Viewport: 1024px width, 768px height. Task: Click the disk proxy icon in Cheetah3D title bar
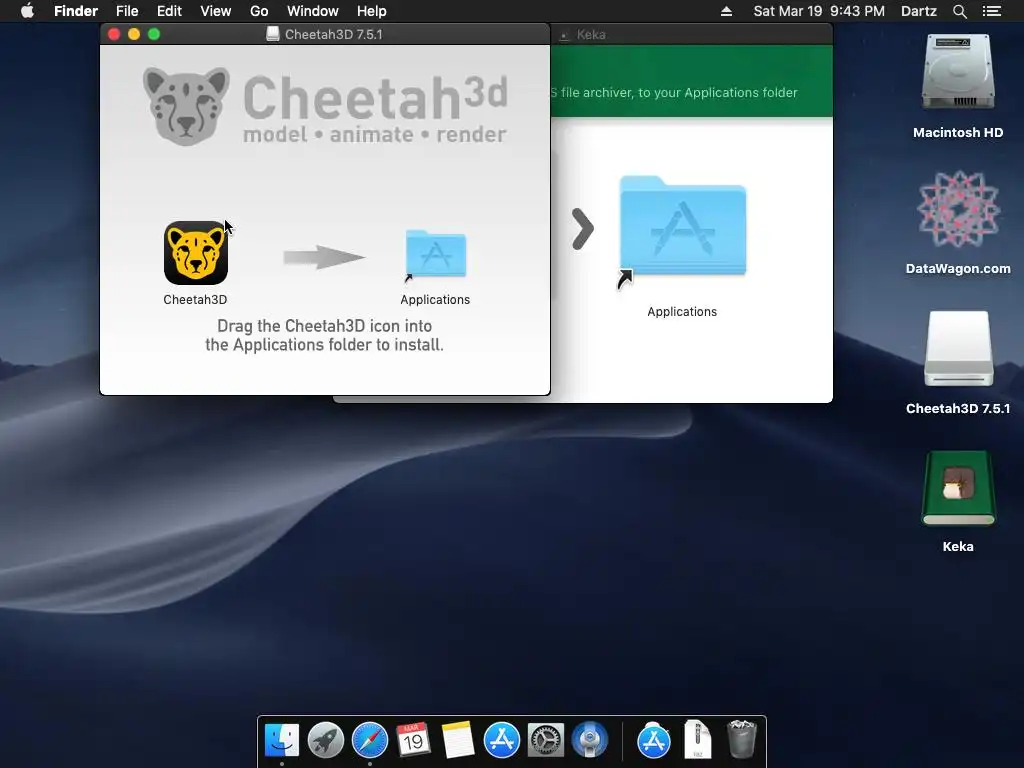click(x=273, y=34)
